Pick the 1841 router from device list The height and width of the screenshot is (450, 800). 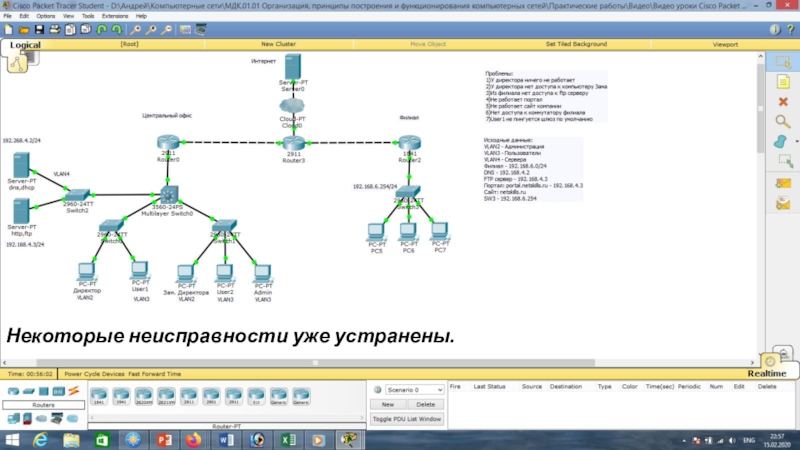click(x=99, y=396)
